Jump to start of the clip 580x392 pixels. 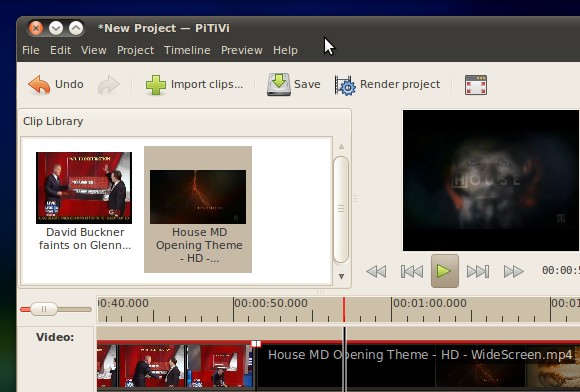(x=412, y=271)
